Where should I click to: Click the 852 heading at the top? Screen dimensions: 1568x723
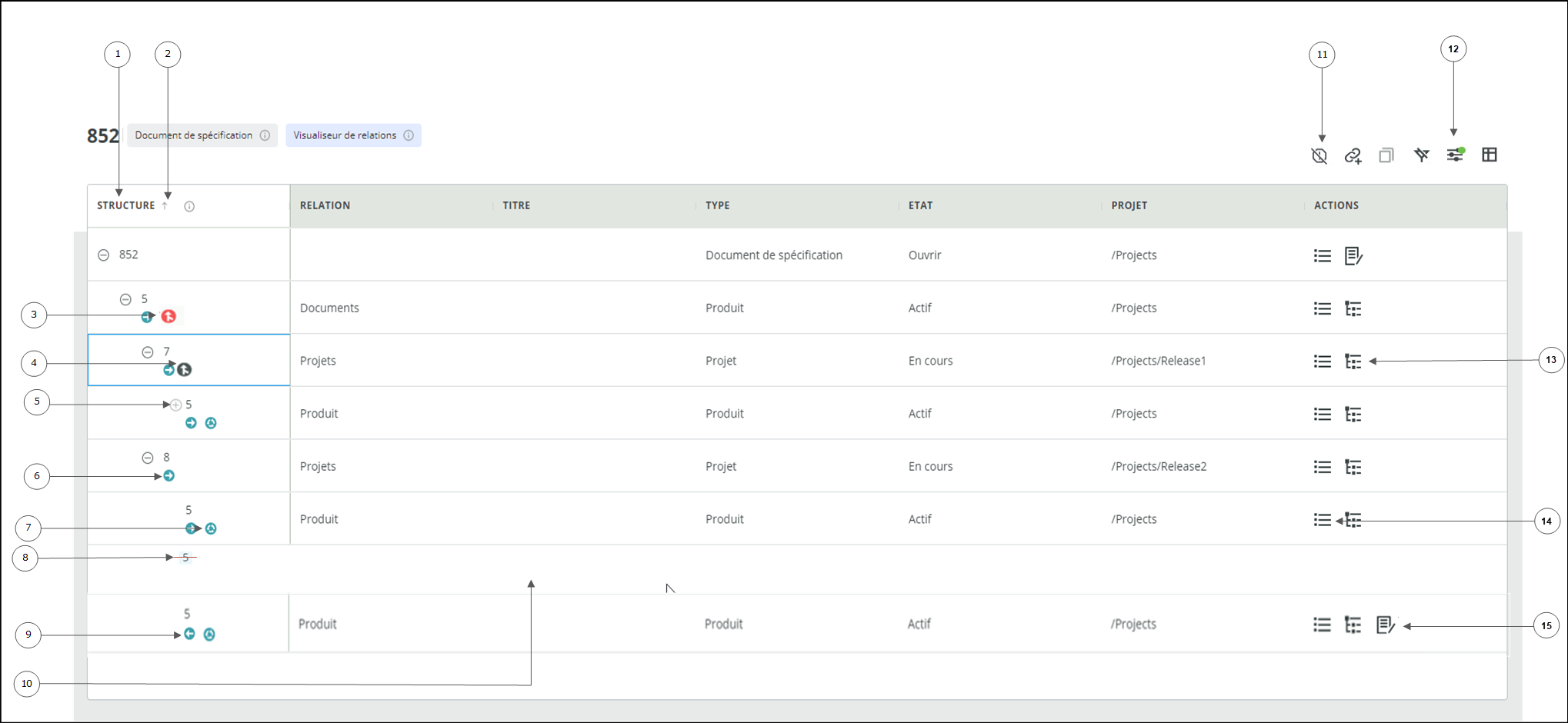tap(103, 136)
